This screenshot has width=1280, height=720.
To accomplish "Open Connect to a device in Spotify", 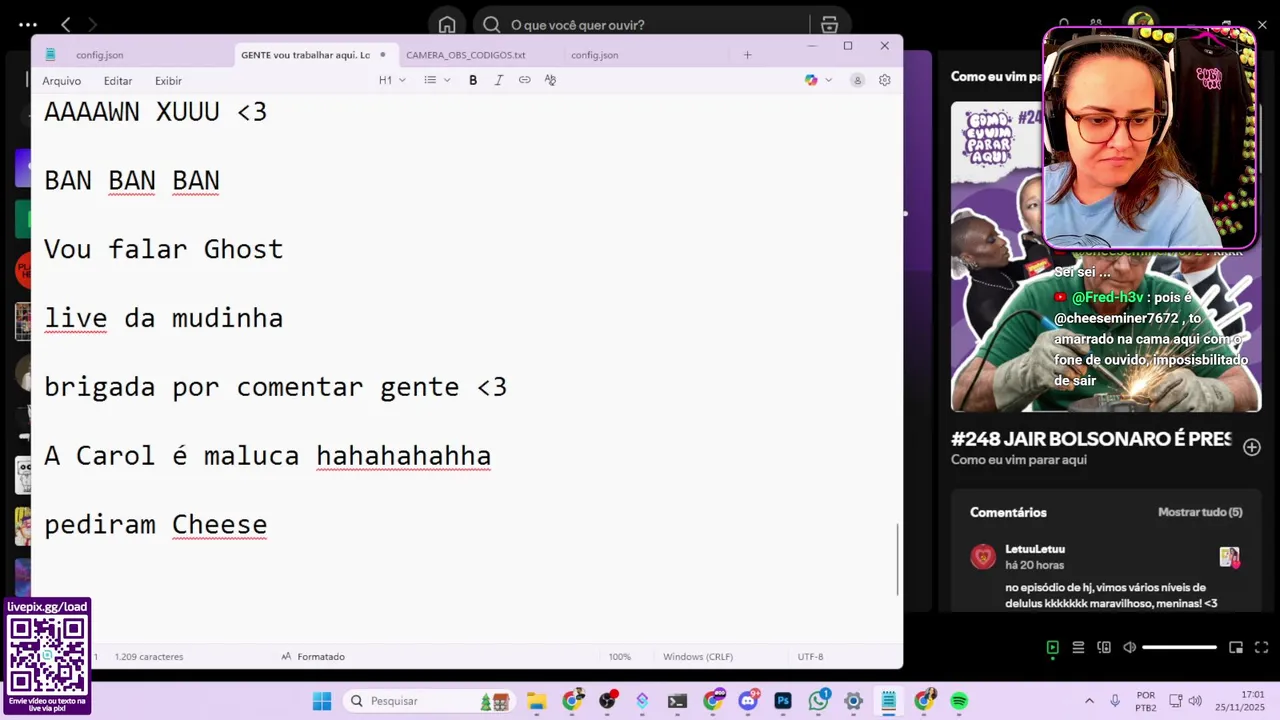I will point(1104,647).
